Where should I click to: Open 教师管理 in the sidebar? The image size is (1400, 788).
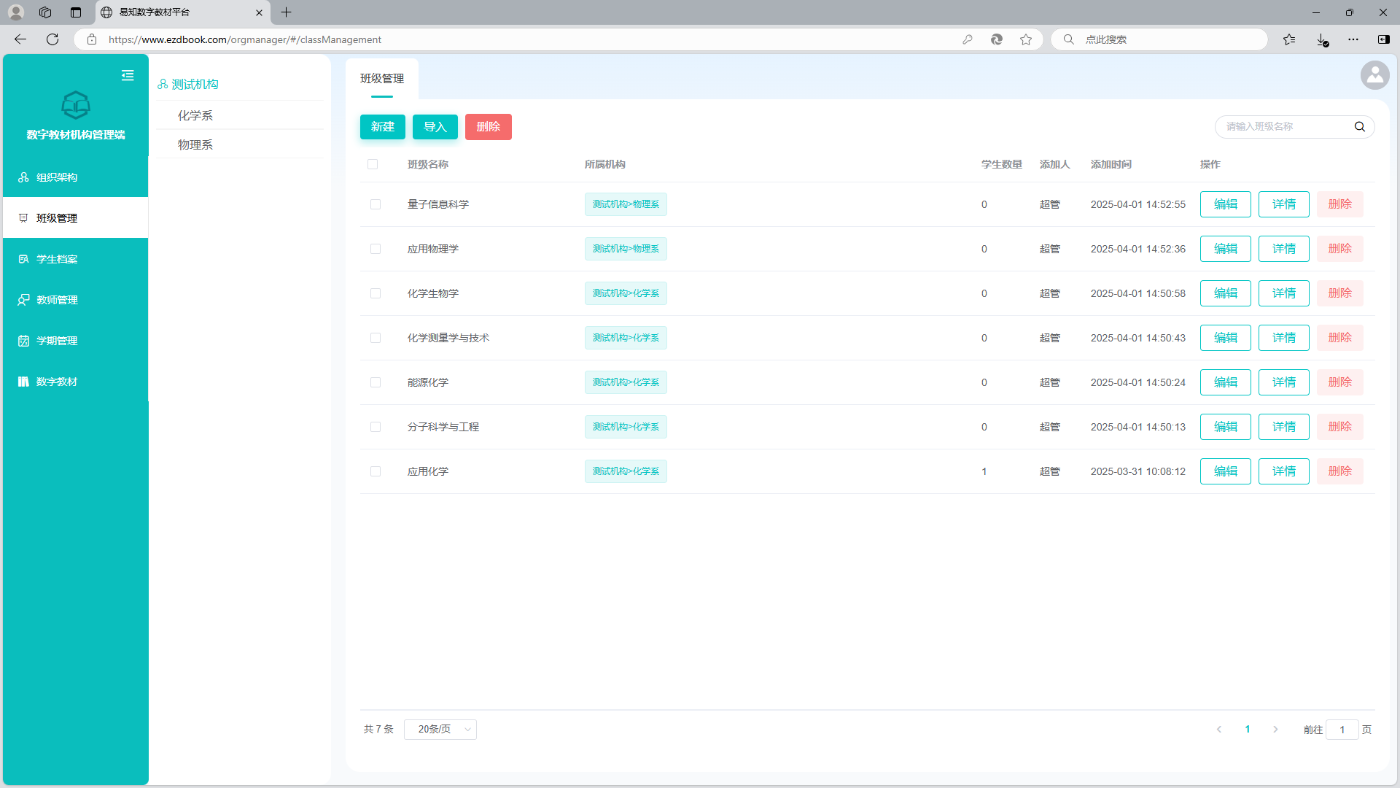[x=76, y=300]
